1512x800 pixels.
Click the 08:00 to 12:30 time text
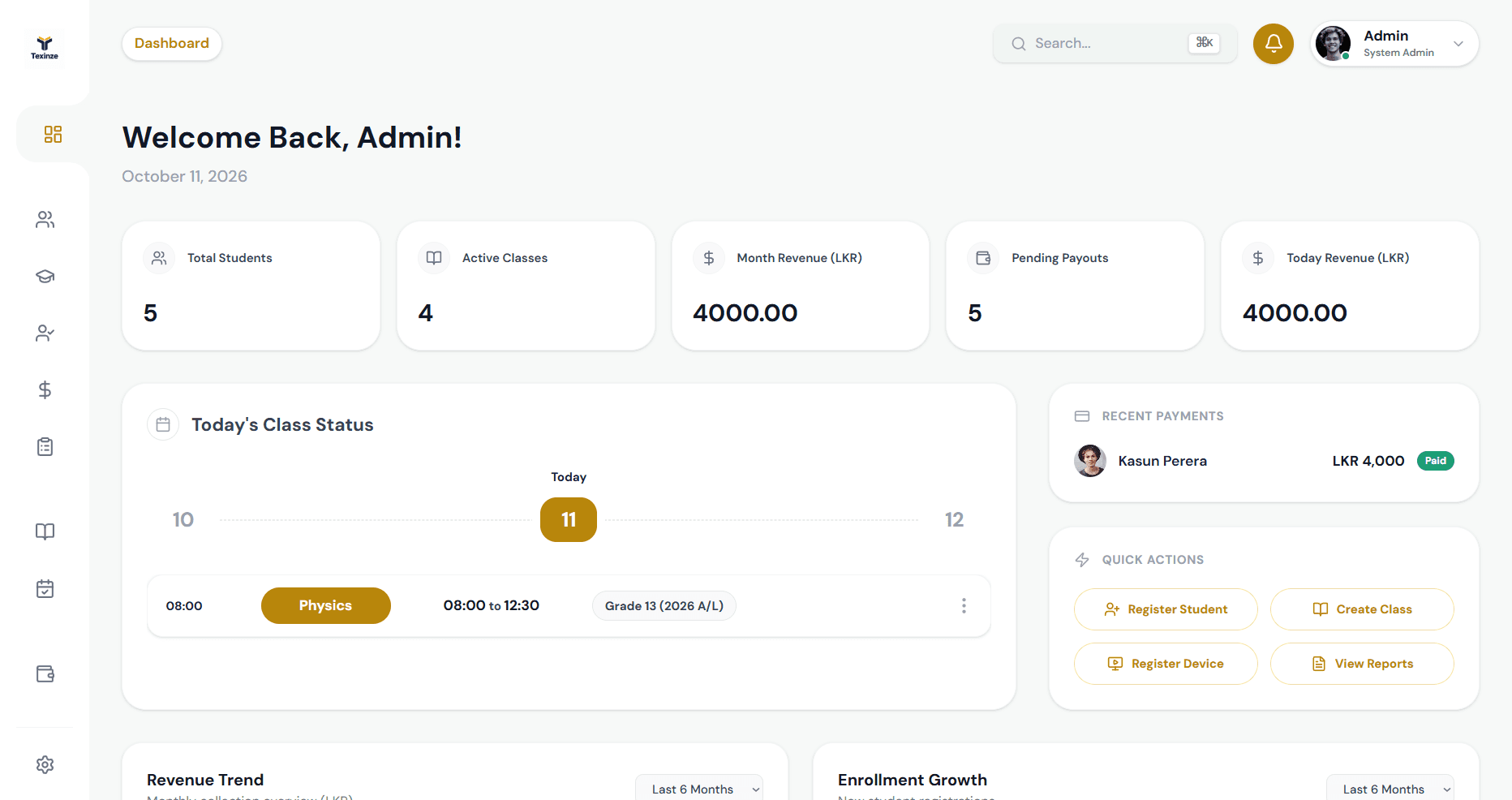pyautogui.click(x=492, y=606)
